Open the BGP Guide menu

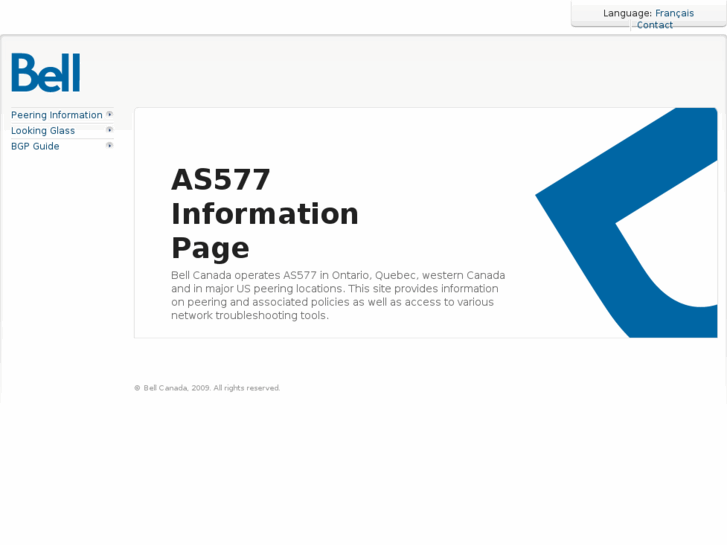tap(35, 146)
